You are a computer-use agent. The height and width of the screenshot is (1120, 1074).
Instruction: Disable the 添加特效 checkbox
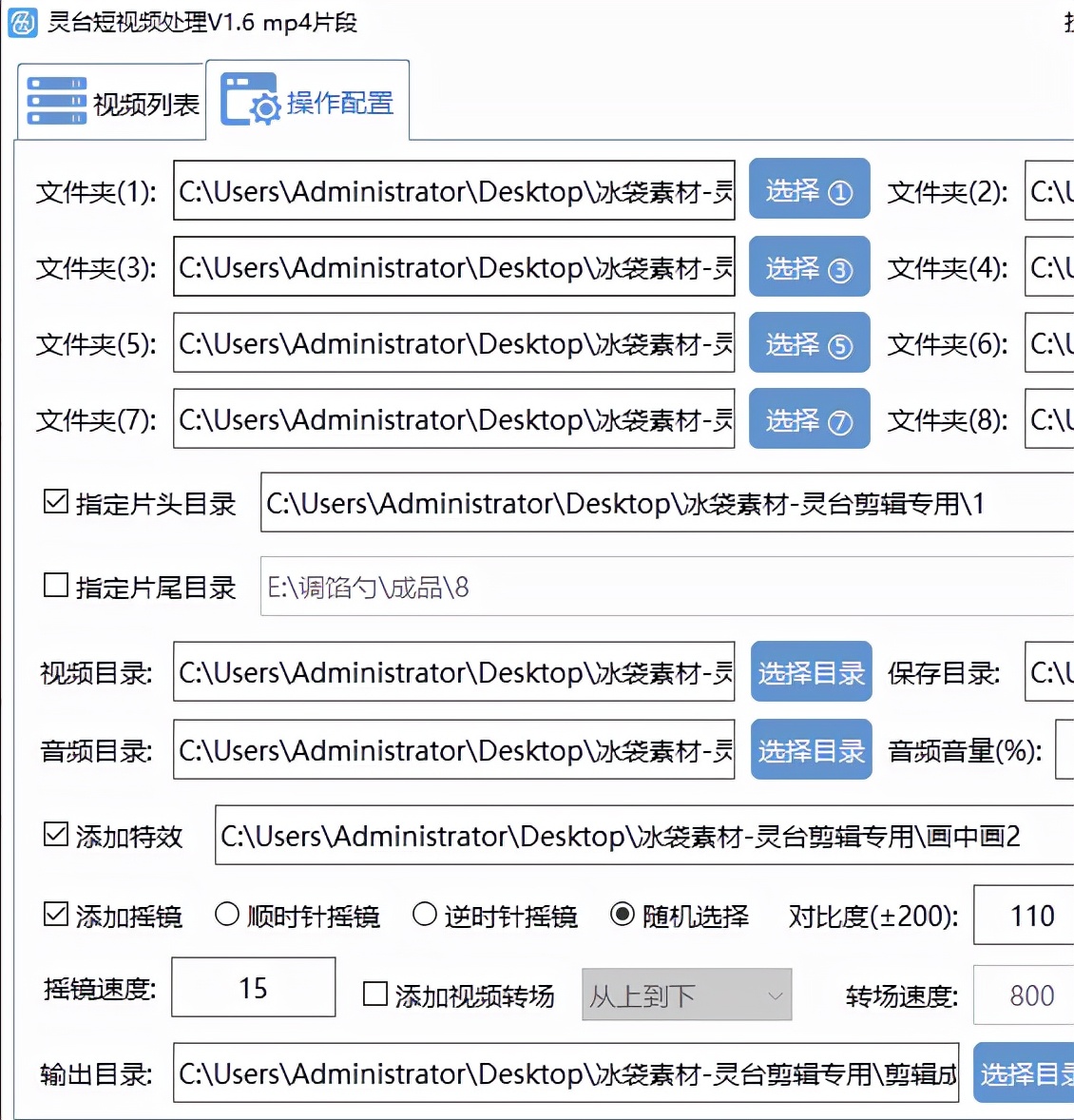coord(54,836)
